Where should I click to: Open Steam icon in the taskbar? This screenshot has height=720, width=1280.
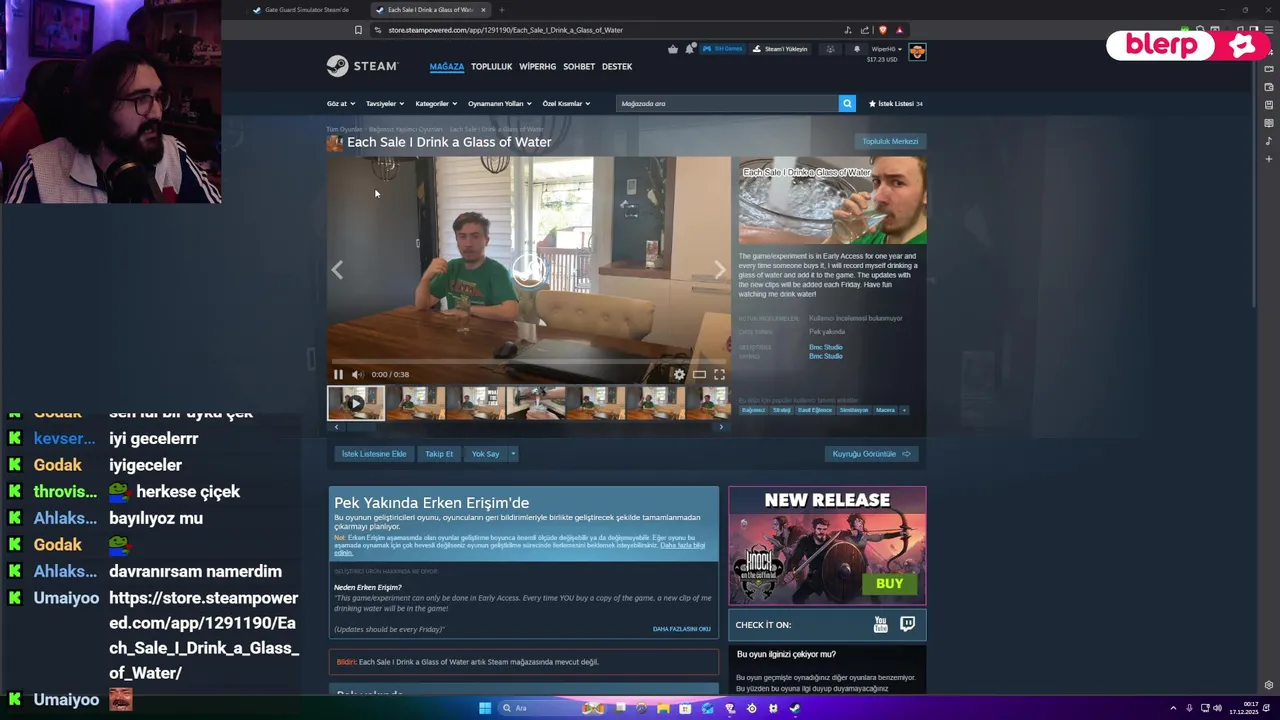point(795,708)
